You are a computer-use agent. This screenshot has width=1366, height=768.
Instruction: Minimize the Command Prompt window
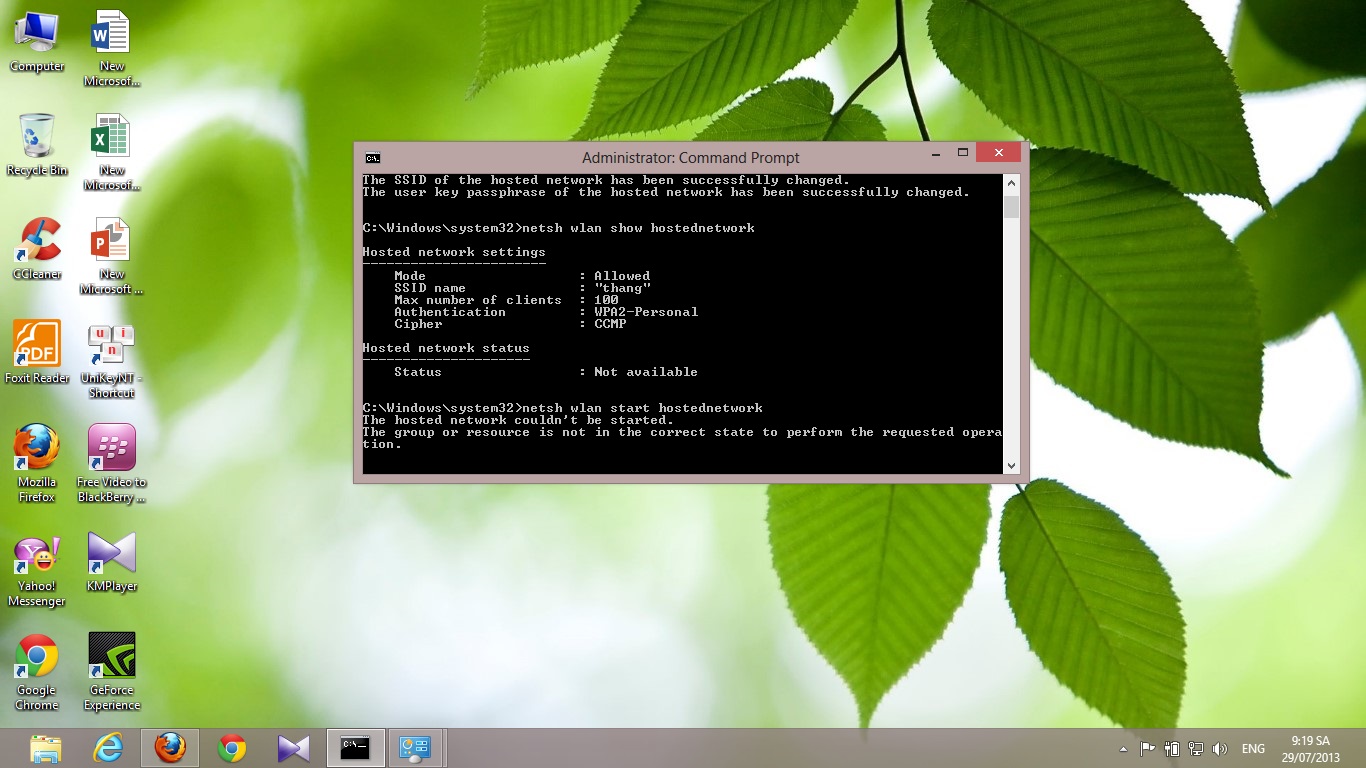coord(936,153)
